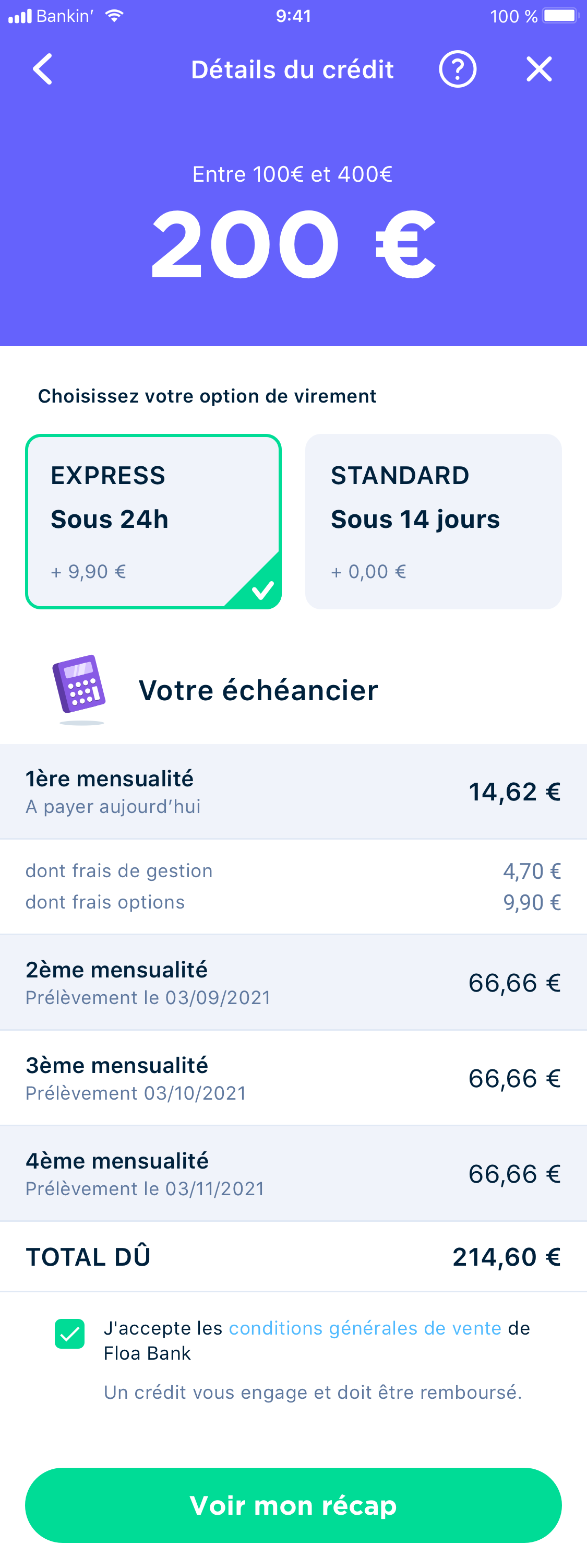Edit the 200 € credit amount
The image size is (587, 1568).
click(293, 244)
